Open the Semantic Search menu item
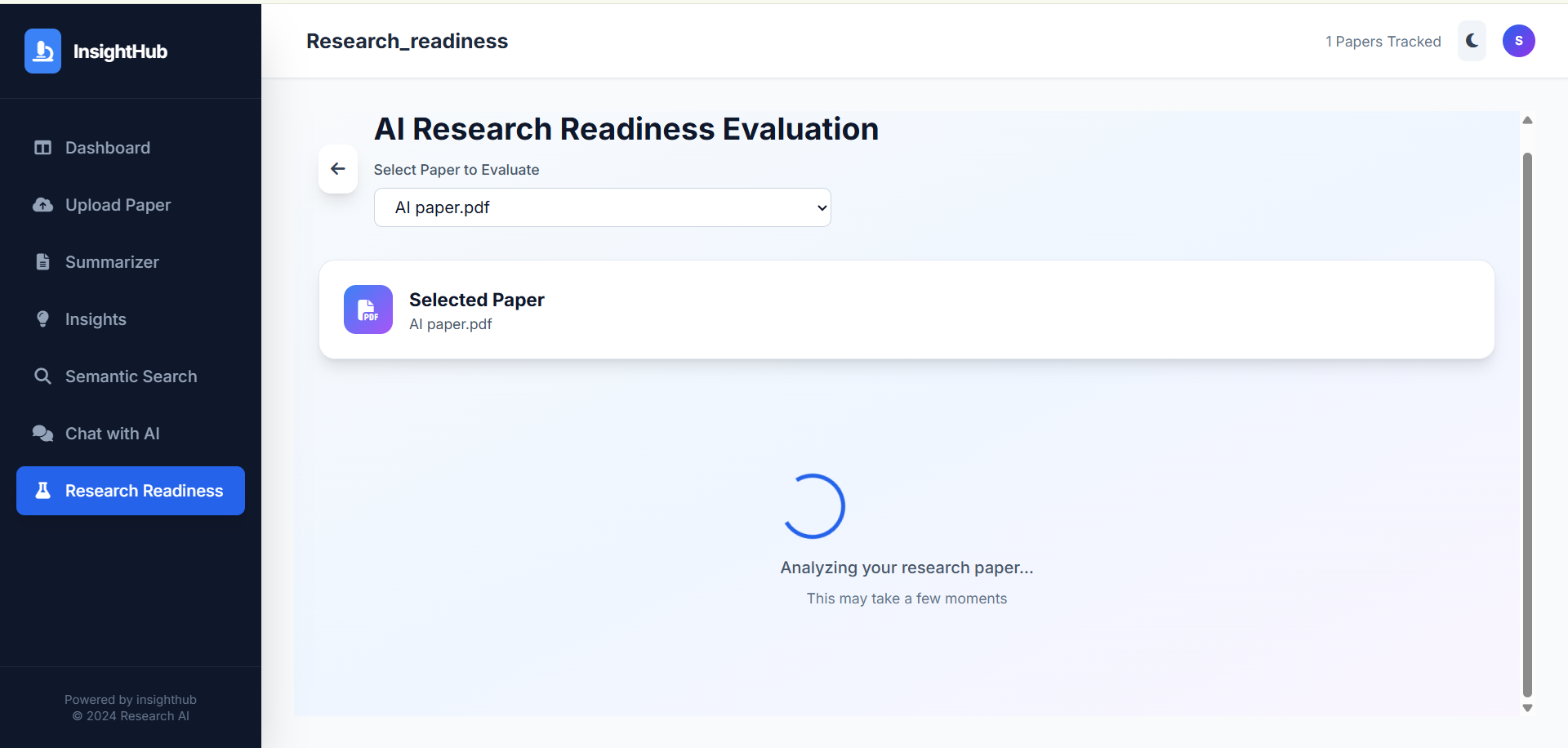Image resolution: width=1568 pixels, height=748 pixels. tap(131, 376)
